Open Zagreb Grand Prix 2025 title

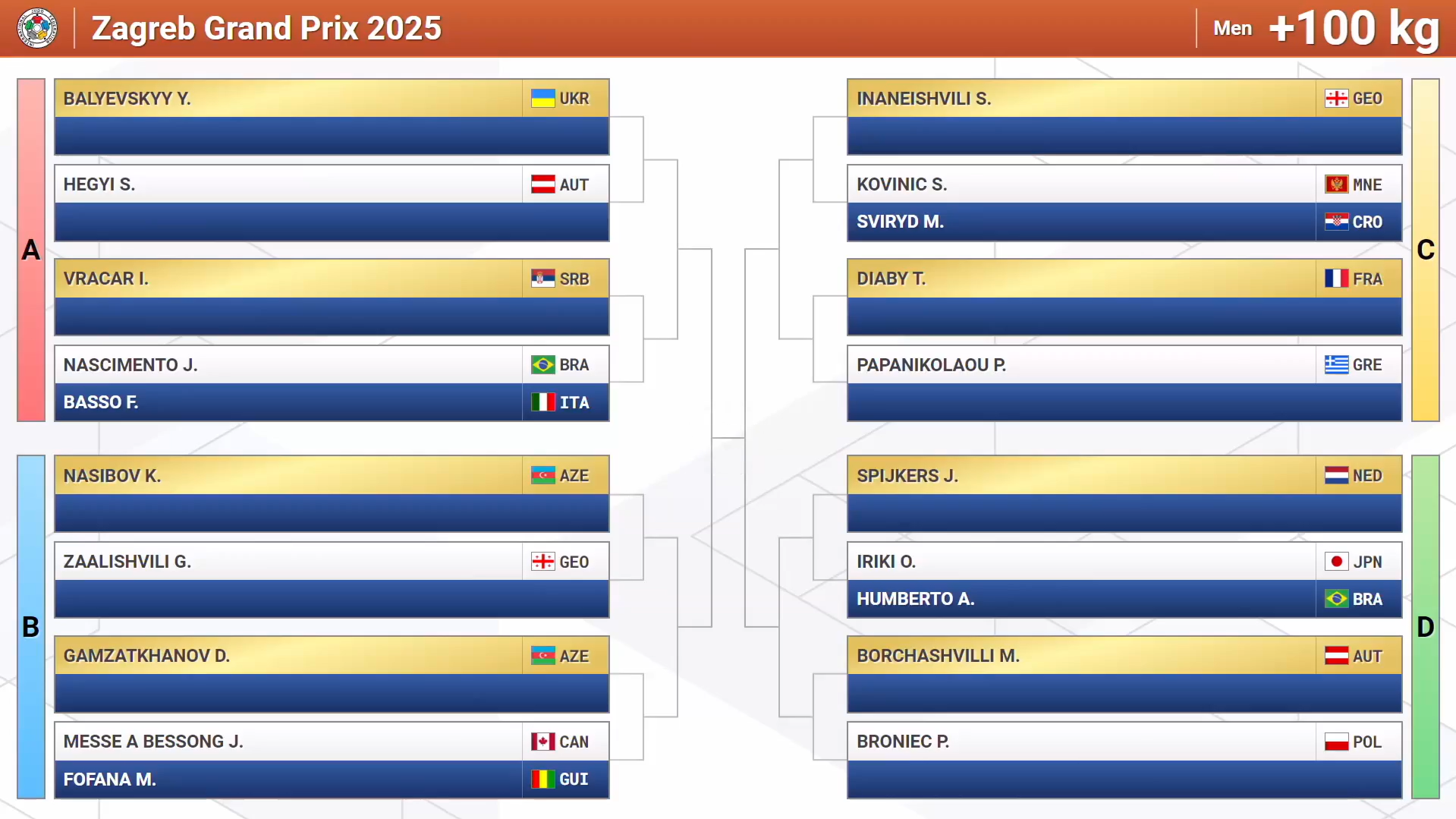click(x=266, y=29)
